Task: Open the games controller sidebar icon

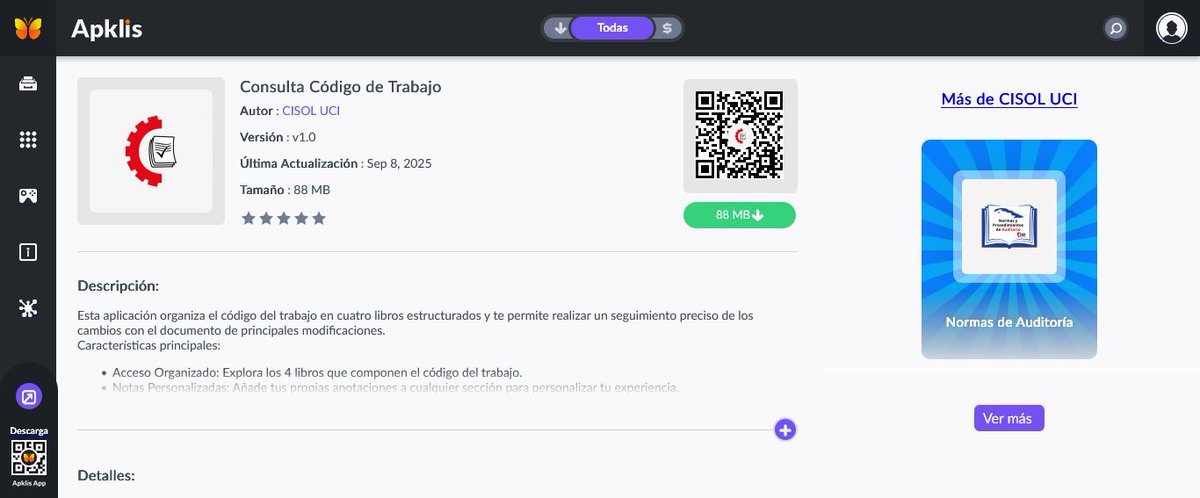Action: click(x=28, y=195)
